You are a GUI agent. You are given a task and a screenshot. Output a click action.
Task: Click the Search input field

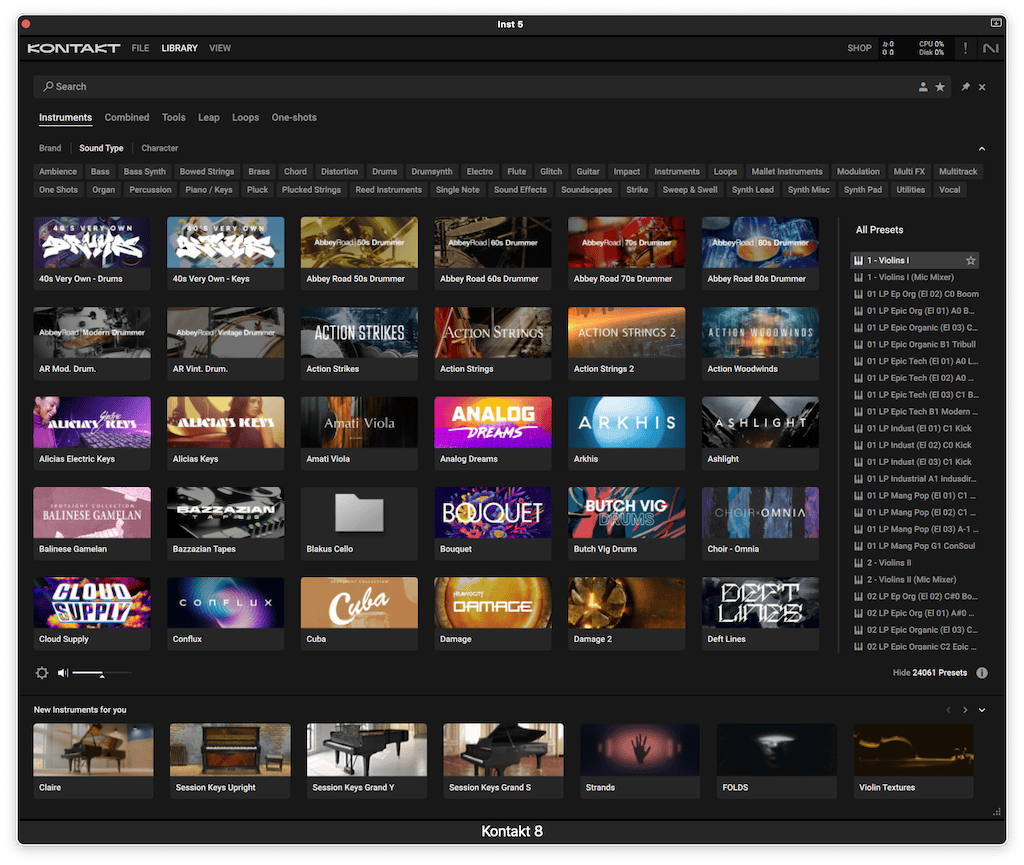click(470, 87)
